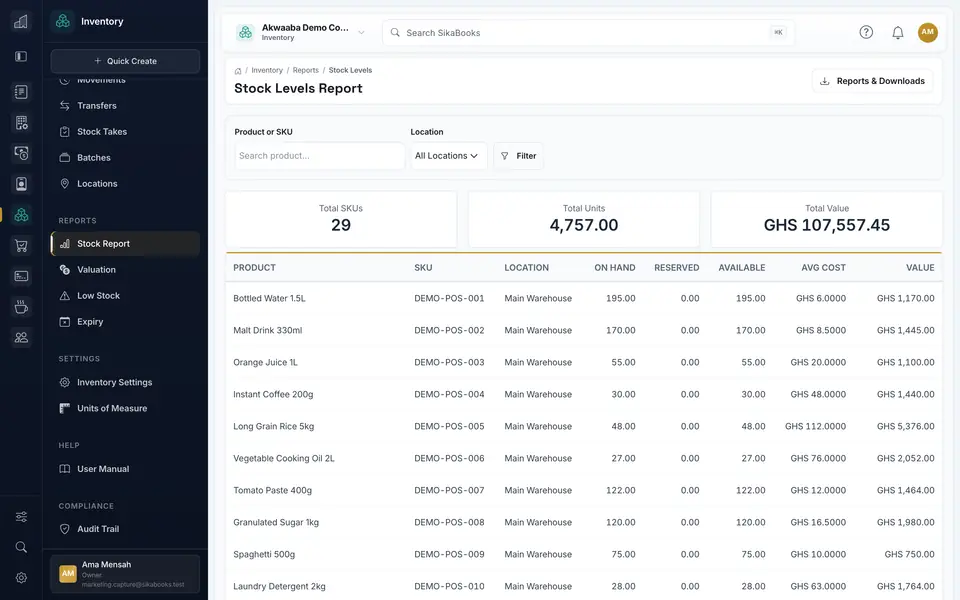Click the Quick Create button
The height and width of the screenshot is (600, 960).
point(125,61)
